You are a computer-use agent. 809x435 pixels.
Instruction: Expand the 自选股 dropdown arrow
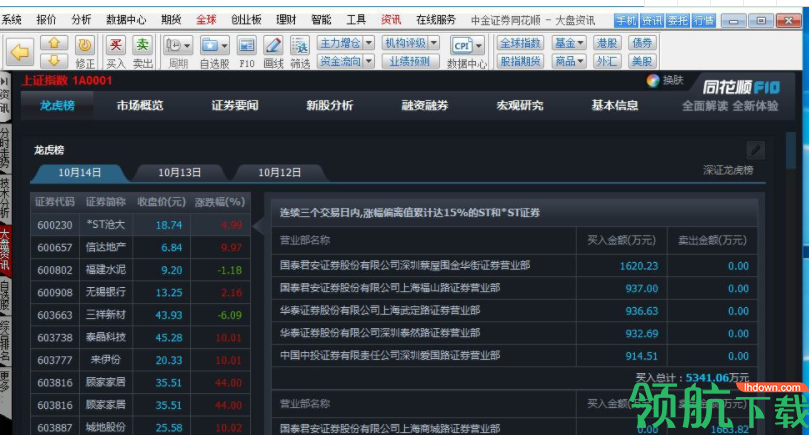coord(224,46)
